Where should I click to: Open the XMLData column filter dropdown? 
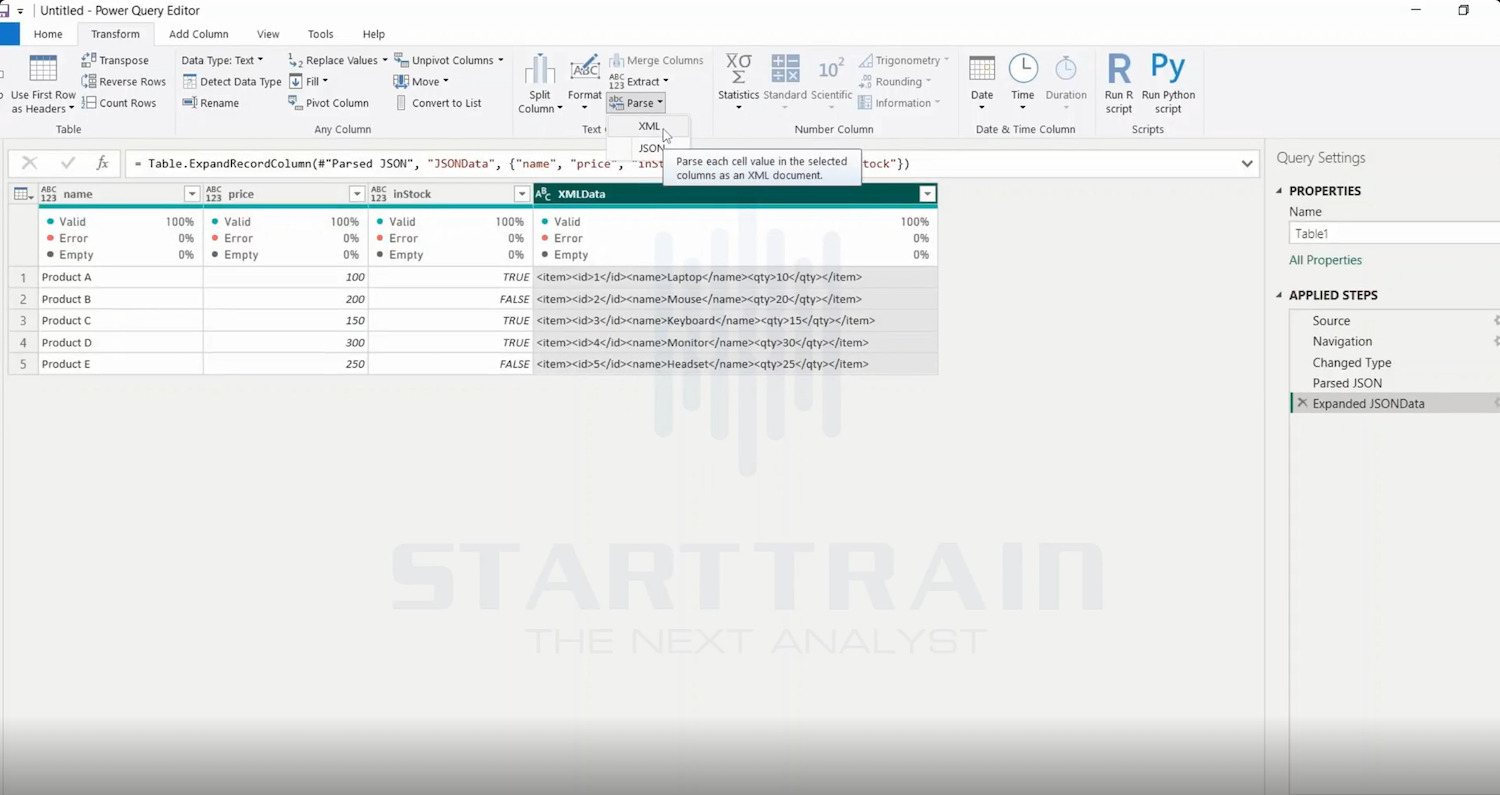click(x=927, y=194)
